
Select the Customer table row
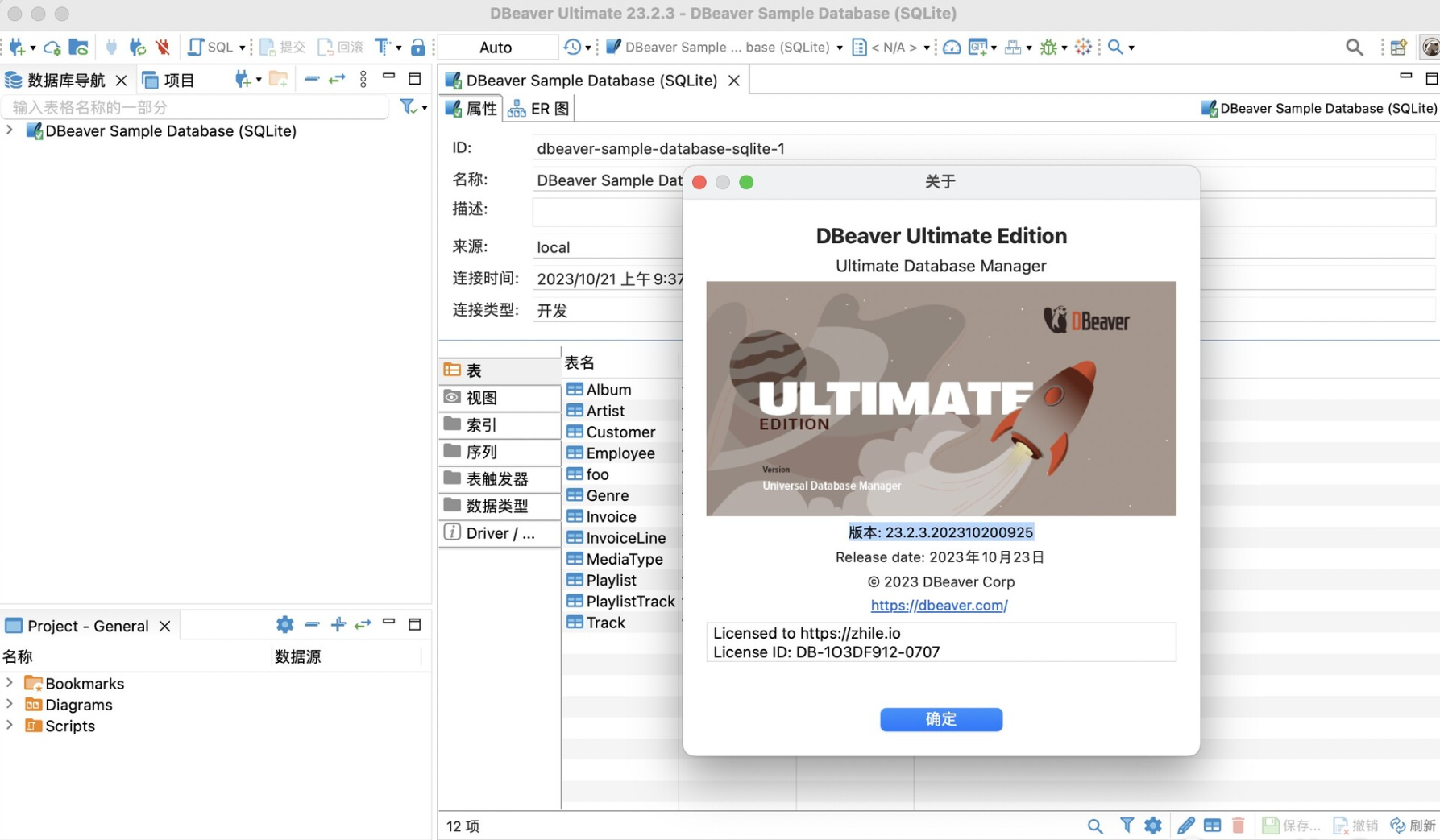click(620, 432)
